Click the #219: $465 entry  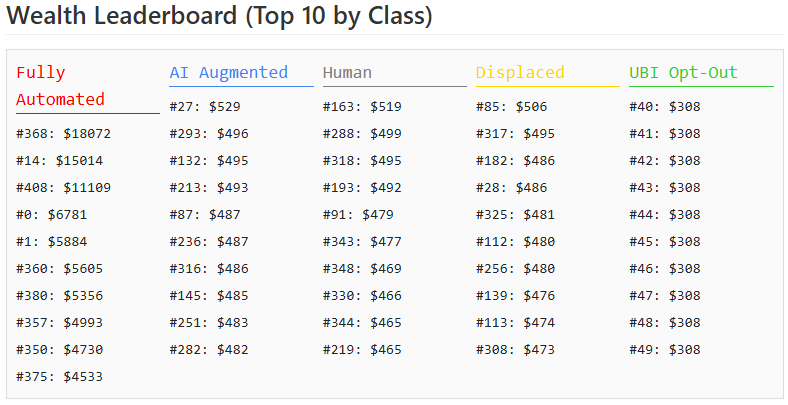362,350
